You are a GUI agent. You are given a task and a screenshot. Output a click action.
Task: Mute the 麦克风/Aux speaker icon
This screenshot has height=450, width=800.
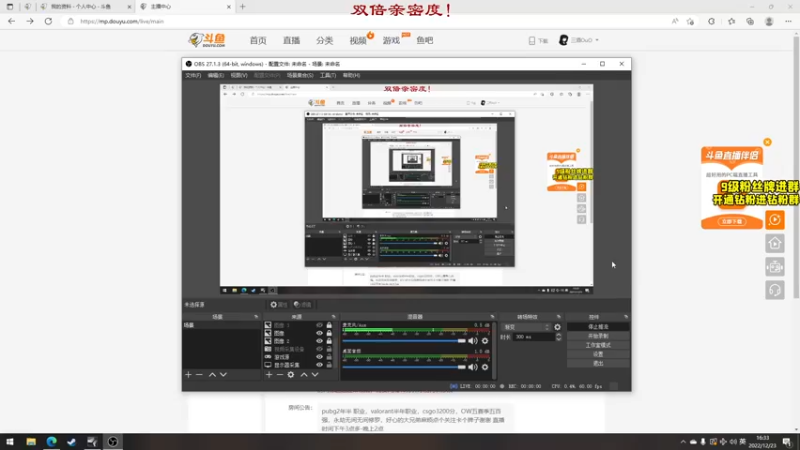click(473, 341)
